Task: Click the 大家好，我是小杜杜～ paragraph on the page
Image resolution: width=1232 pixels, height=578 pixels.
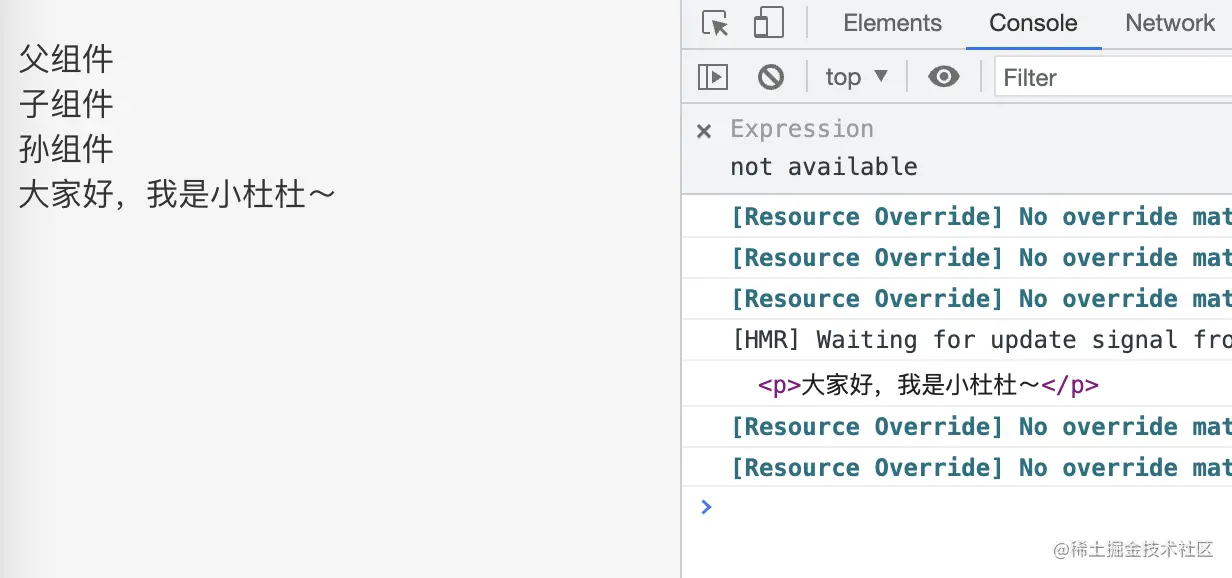Action: [177, 194]
